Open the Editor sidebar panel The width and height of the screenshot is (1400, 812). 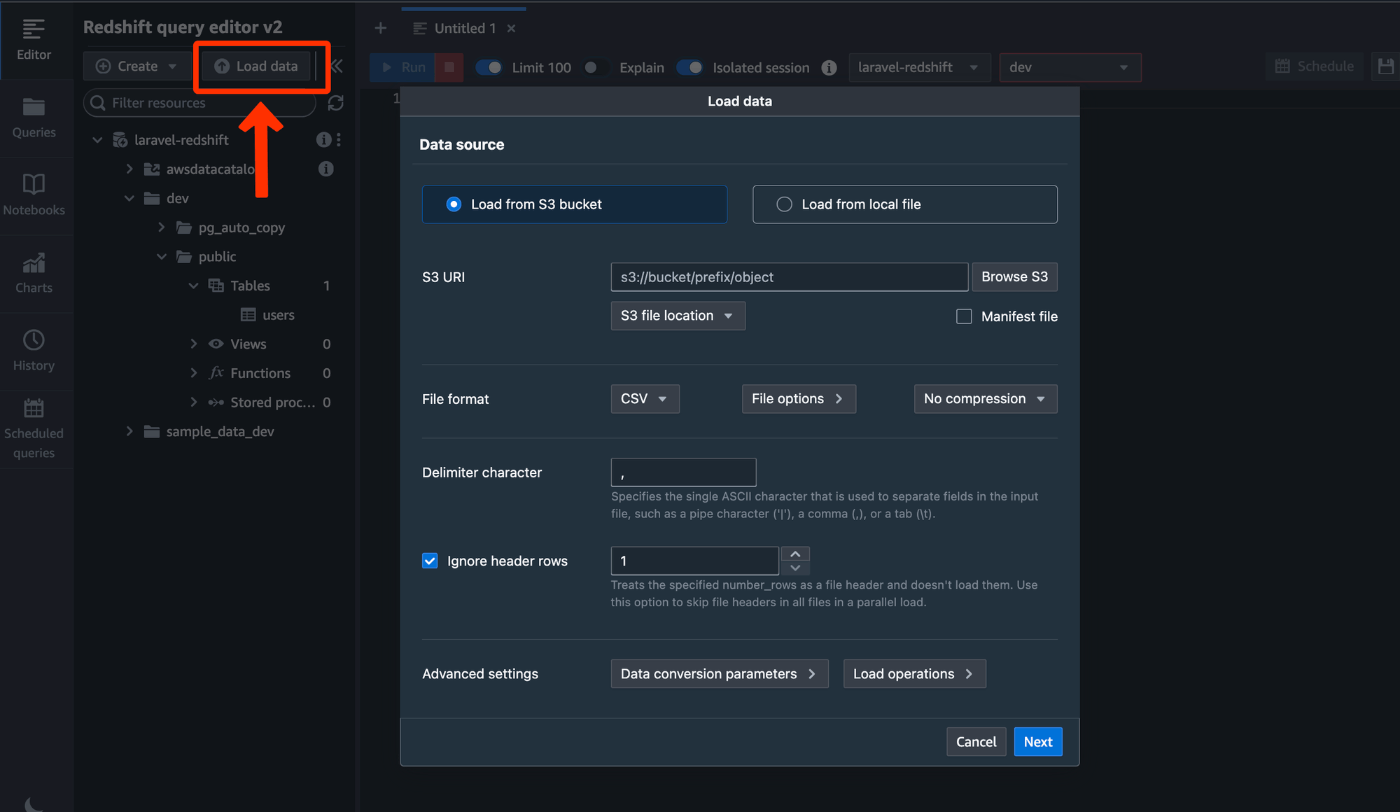(x=34, y=40)
